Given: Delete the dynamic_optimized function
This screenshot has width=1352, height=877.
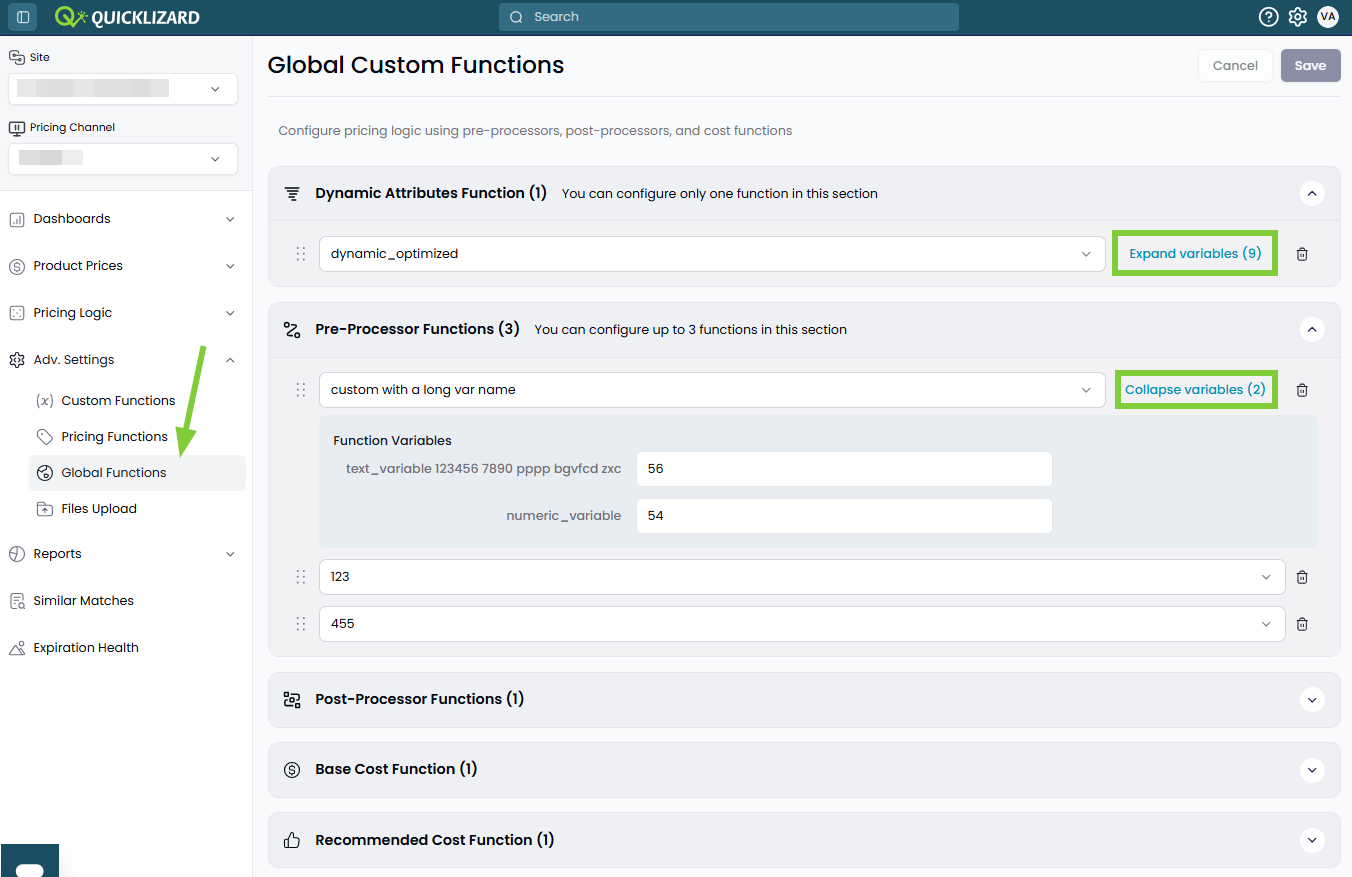Looking at the screenshot, I should pos(1302,254).
